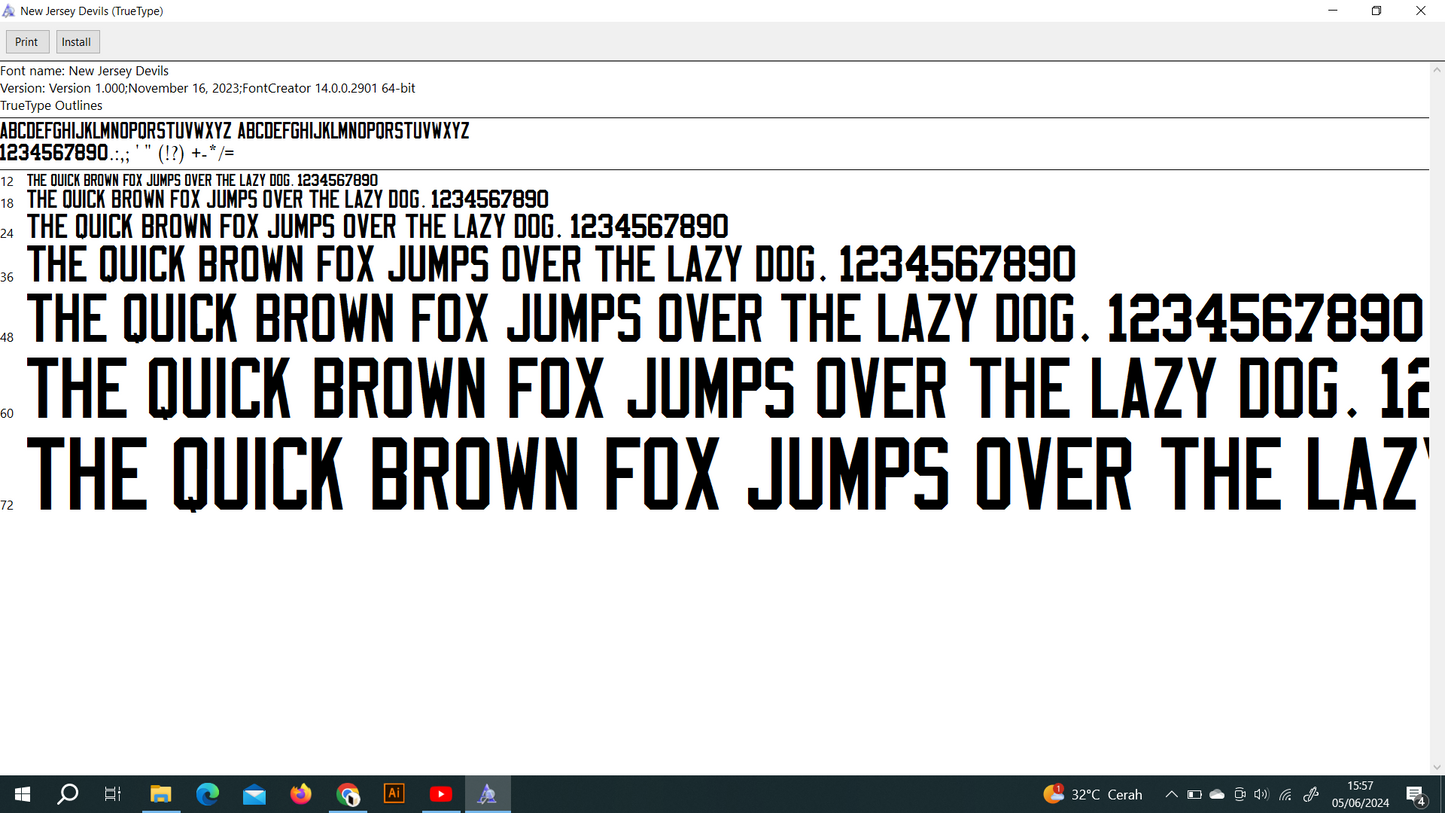Open the Mail app in taskbar
1445x813 pixels.
(x=254, y=794)
